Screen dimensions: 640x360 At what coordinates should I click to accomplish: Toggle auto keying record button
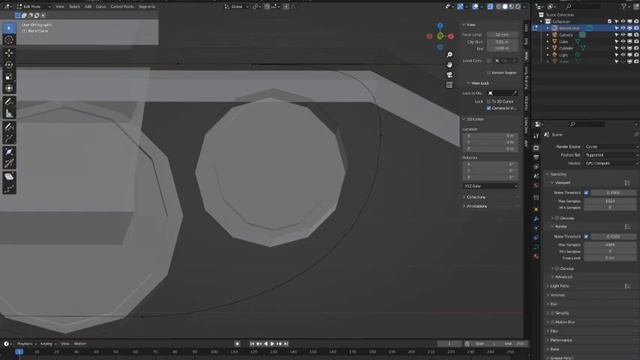coord(237,344)
